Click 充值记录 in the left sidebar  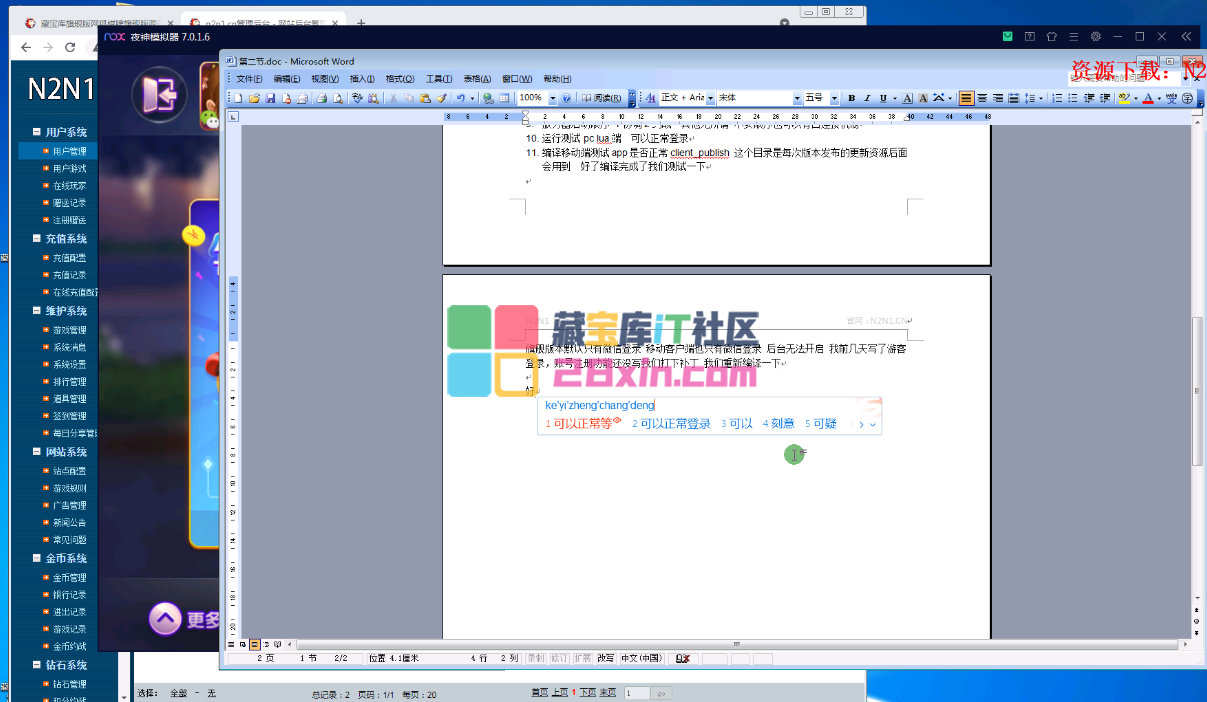(x=69, y=275)
